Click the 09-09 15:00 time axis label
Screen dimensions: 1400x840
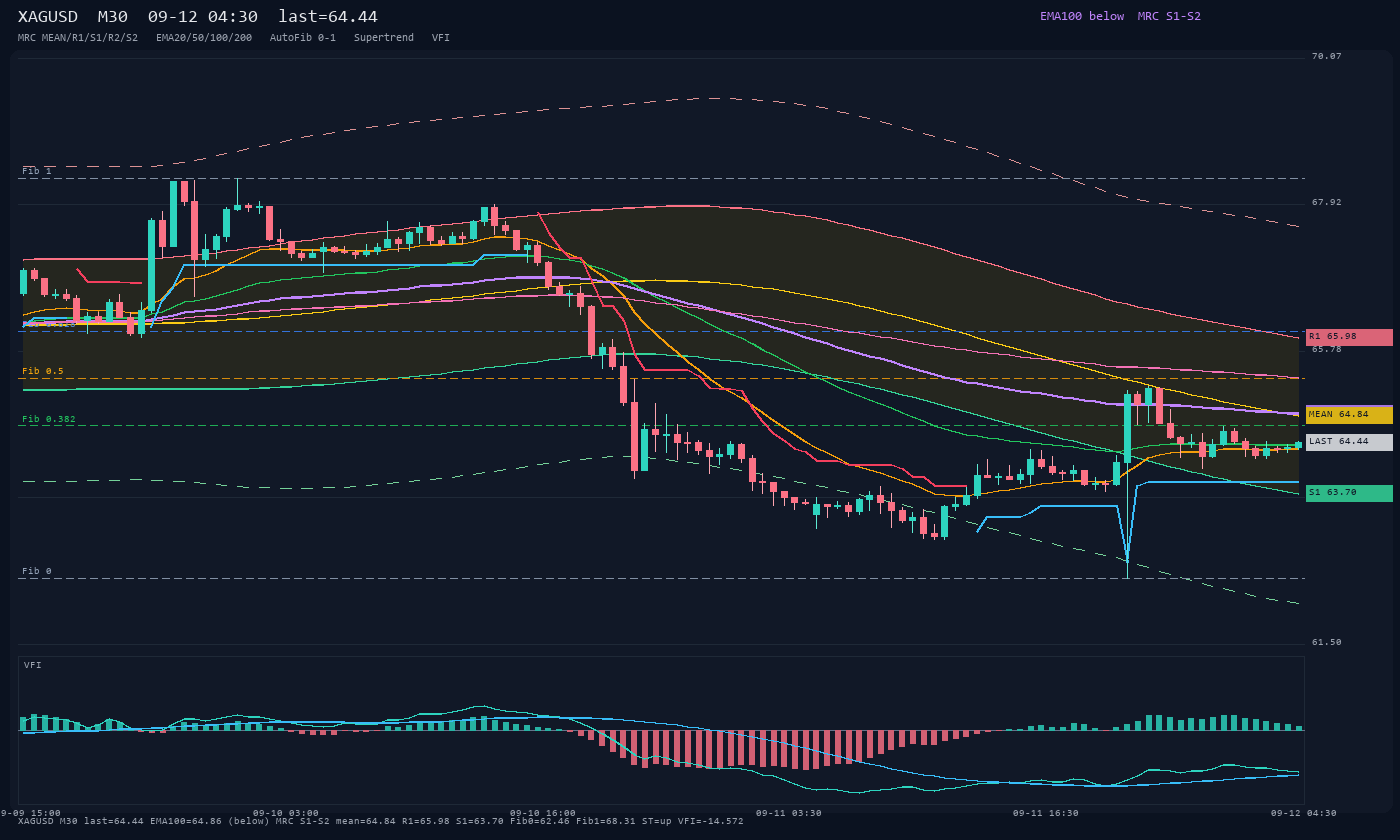point(30,813)
